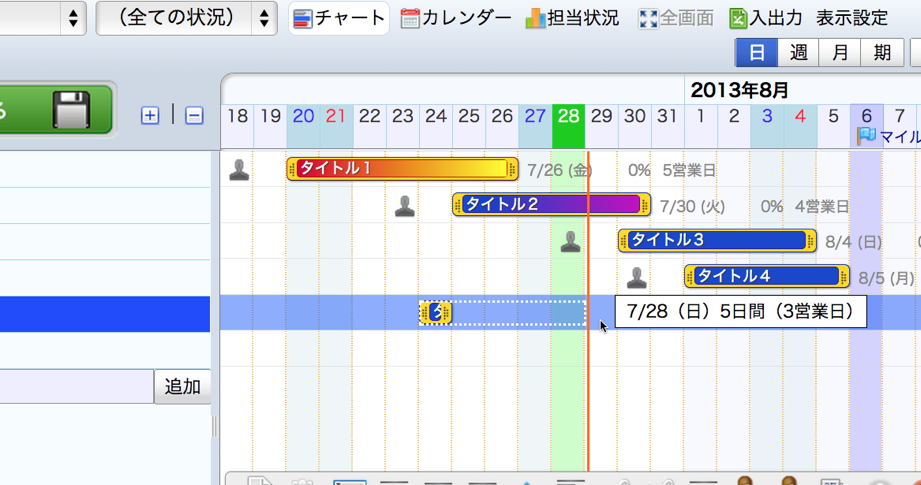The image size is (921, 485).
Task: Expand all rows with plus icon
Action: tap(150, 116)
